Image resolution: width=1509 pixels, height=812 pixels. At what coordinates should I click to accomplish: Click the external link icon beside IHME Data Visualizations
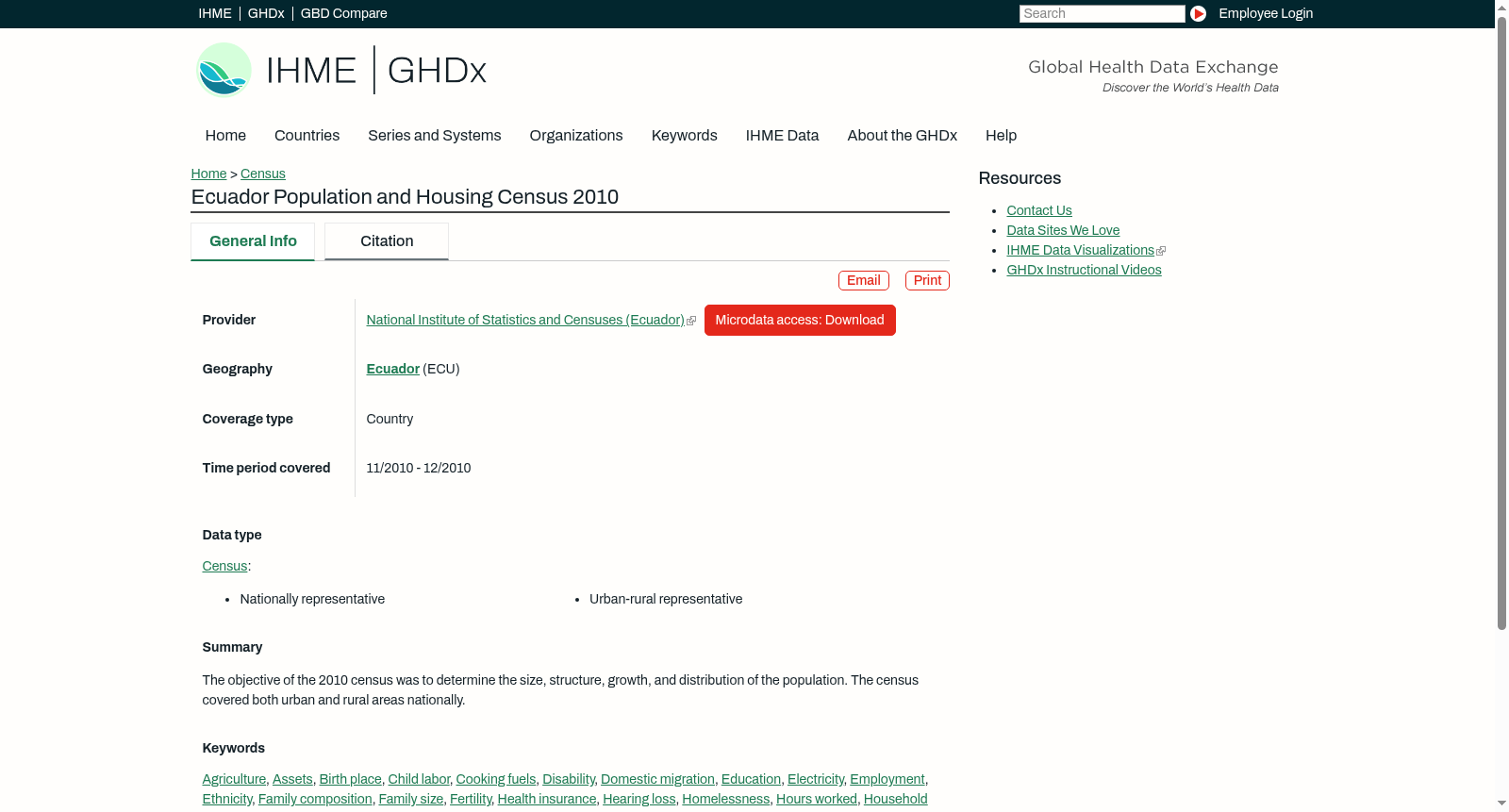pyautogui.click(x=1161, y=251)
